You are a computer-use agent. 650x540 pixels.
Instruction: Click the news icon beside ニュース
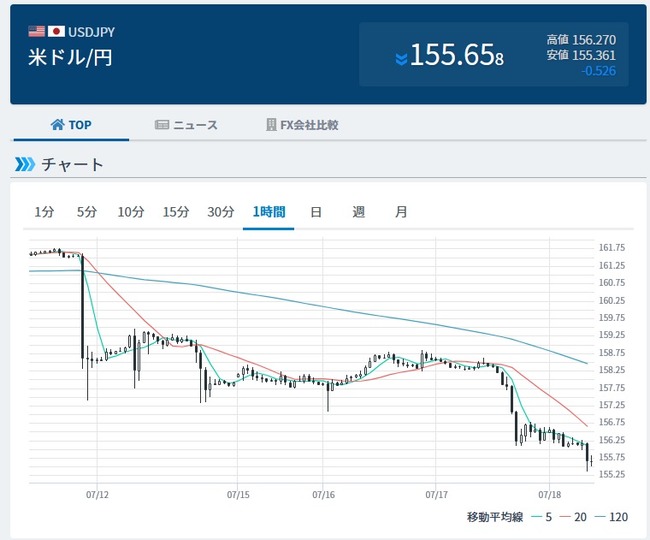pyautogui.click(x=162, y=125)
